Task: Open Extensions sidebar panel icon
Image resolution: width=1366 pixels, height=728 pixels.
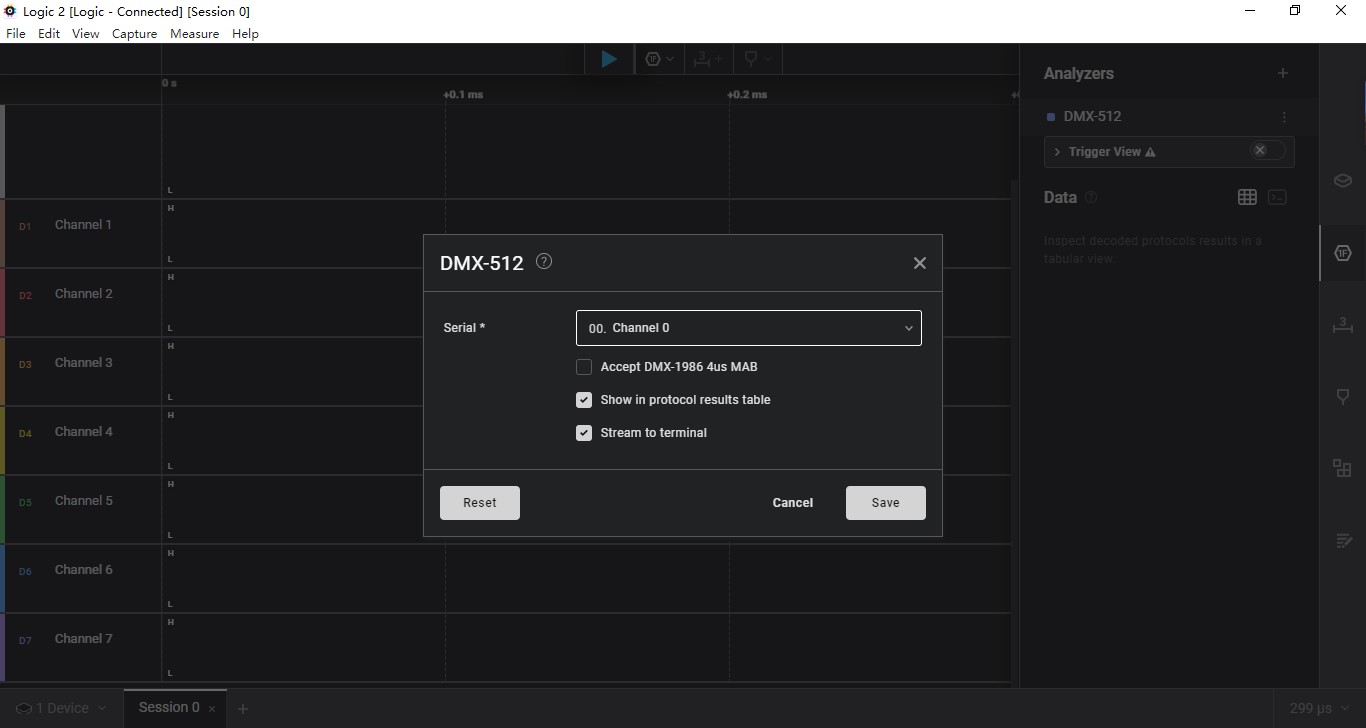Action: [x=1342, y=468]
